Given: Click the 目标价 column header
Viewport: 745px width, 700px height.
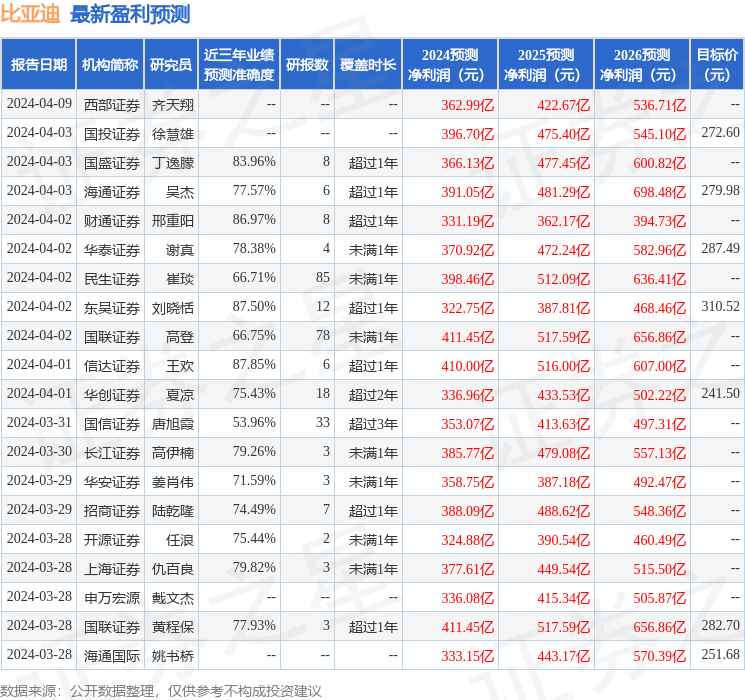Looking at the screenshot, I should point(717,65).
